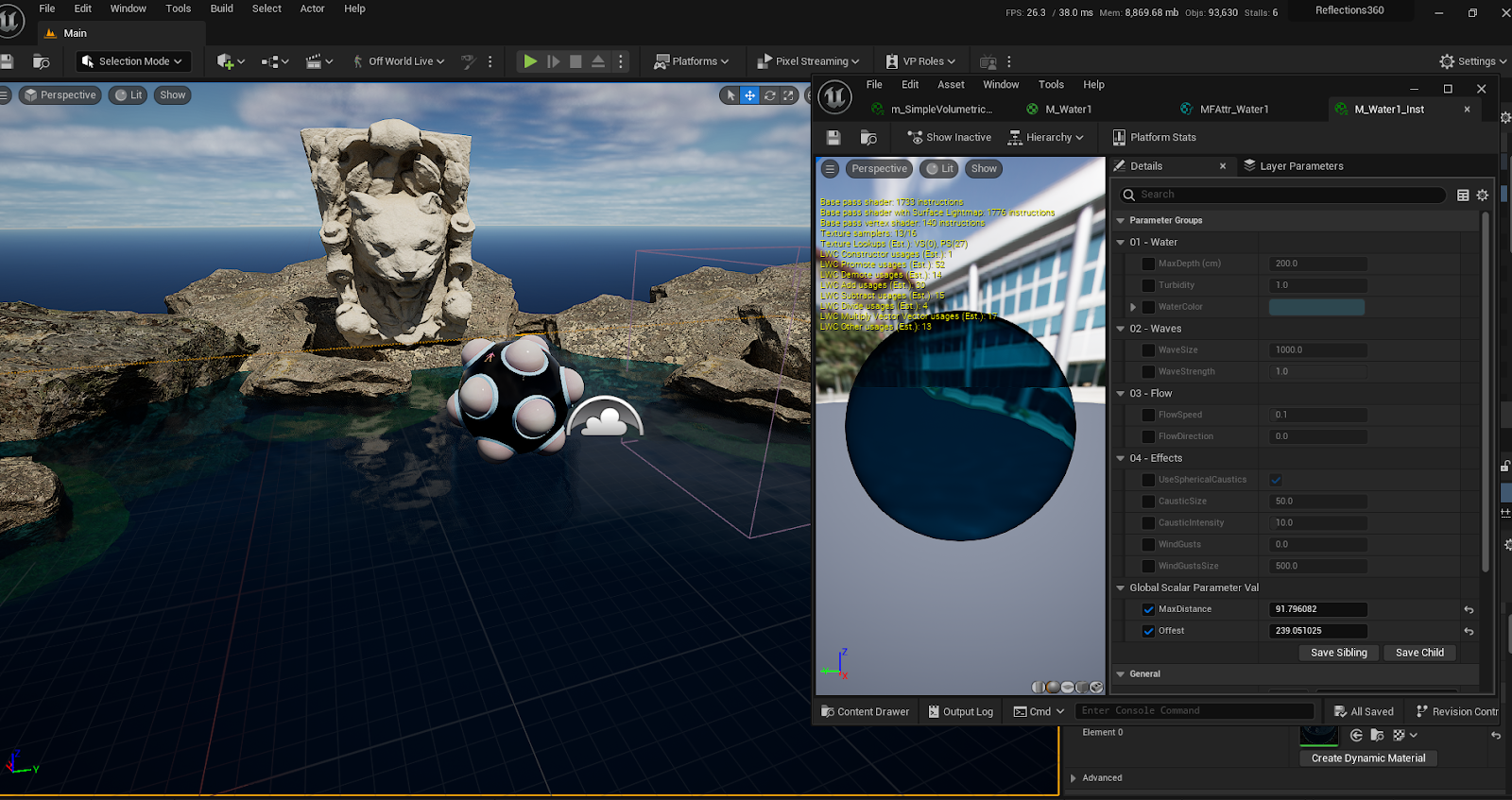Open the Blueprints menu icon in main toolbar
The width and height of the screenshot is (1512, 800).
point(274,61)
